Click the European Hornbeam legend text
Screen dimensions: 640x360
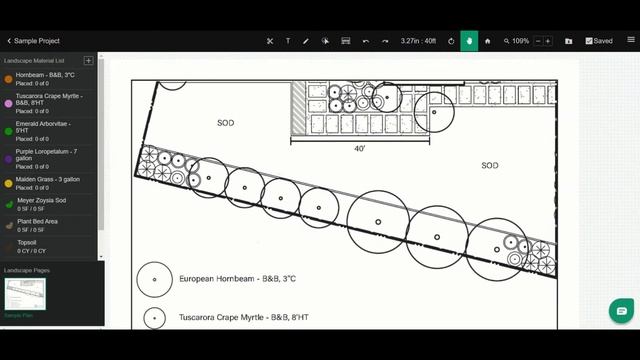tap(238, 279)
